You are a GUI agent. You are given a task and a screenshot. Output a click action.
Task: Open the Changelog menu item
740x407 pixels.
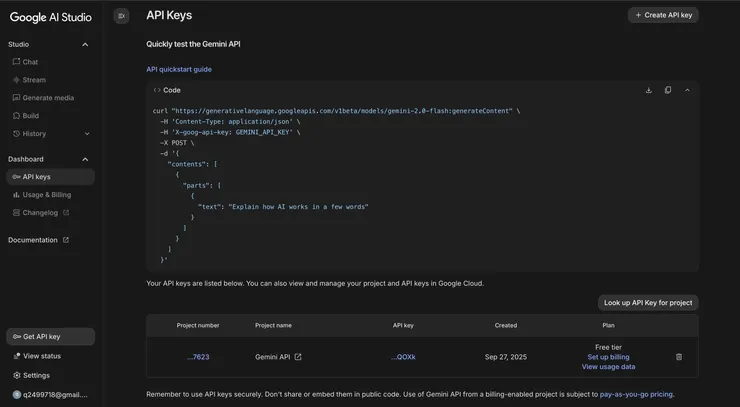click(x=41, y=213)
